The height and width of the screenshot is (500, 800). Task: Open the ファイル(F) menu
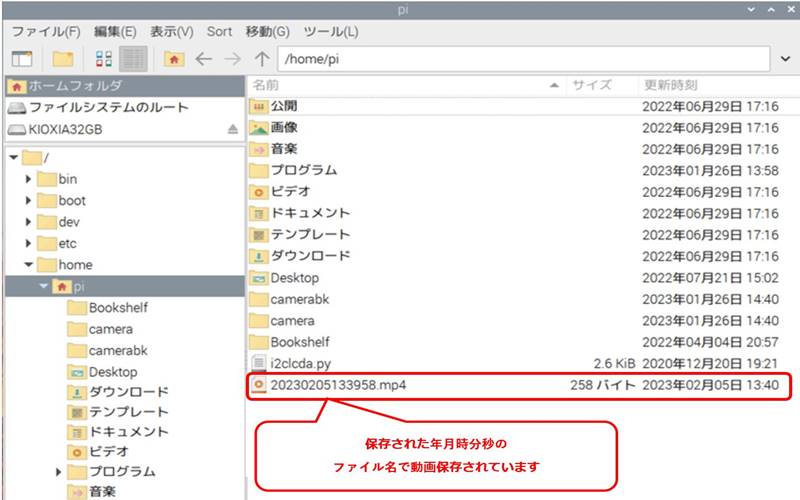pos(46,32)
